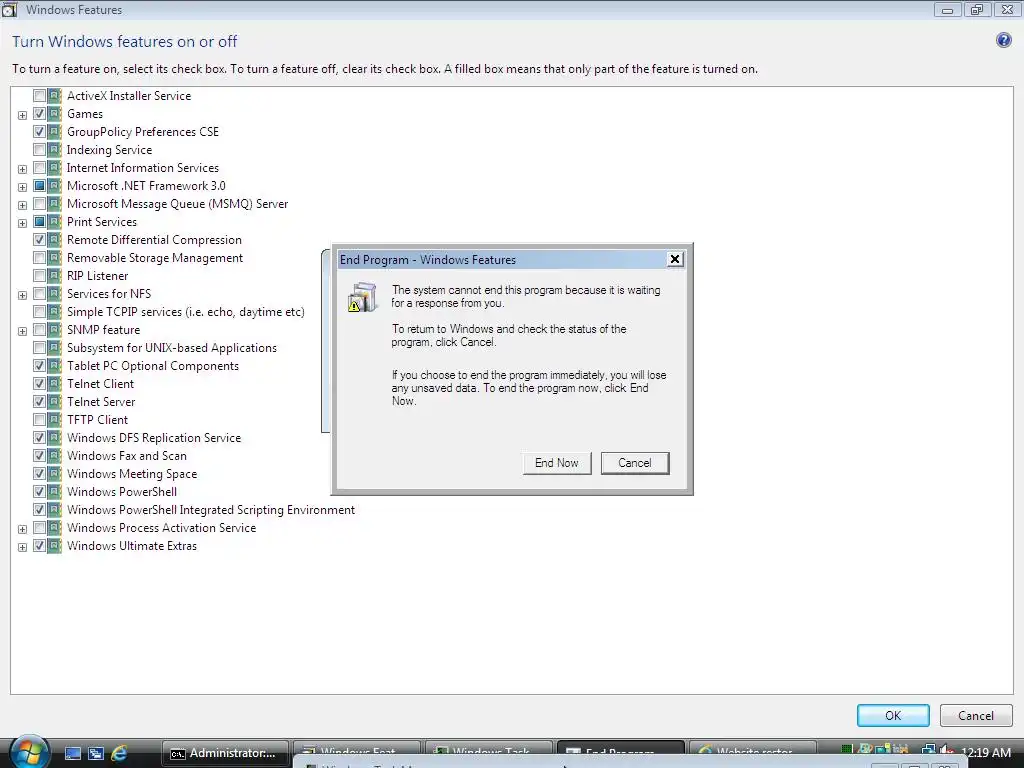This screenshot has height=768, width=1024.
Task: Expand the Windows Ultimate Extras node
Action: [x=22, y=547]
